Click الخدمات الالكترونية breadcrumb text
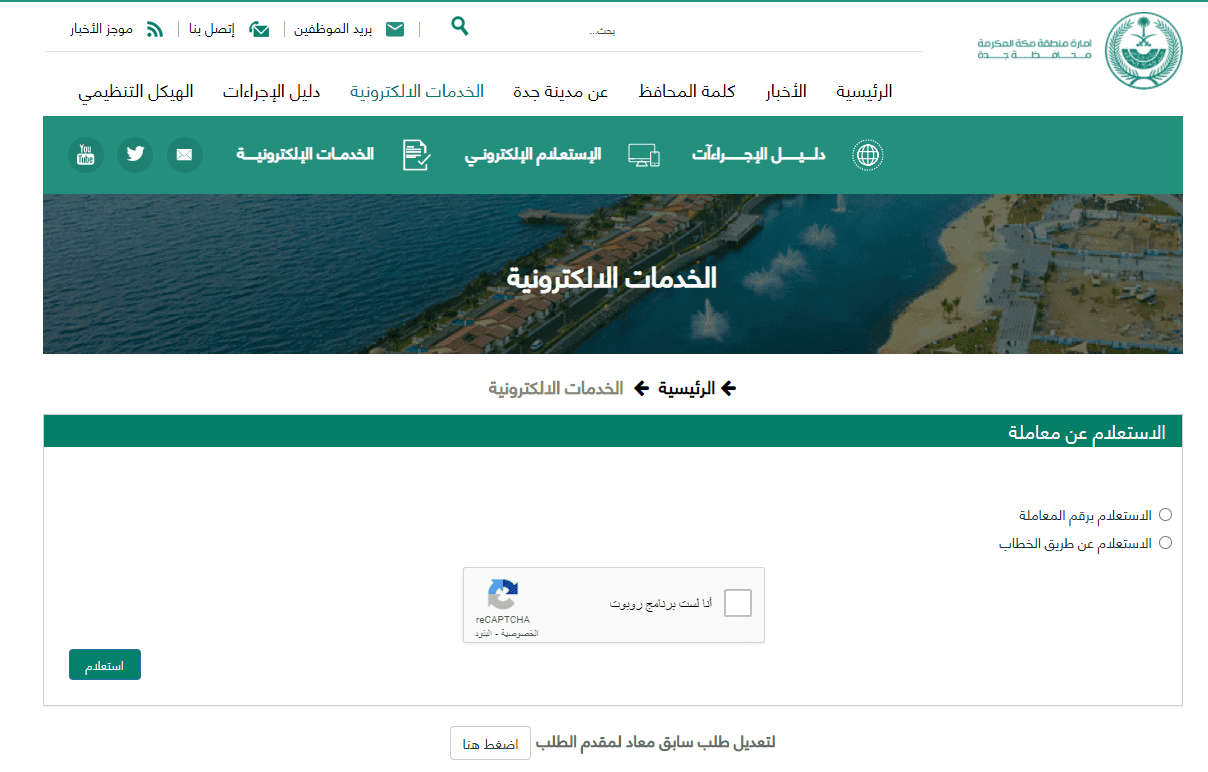The height and width of the screenshot is (772, 1208). pos(556,388)
